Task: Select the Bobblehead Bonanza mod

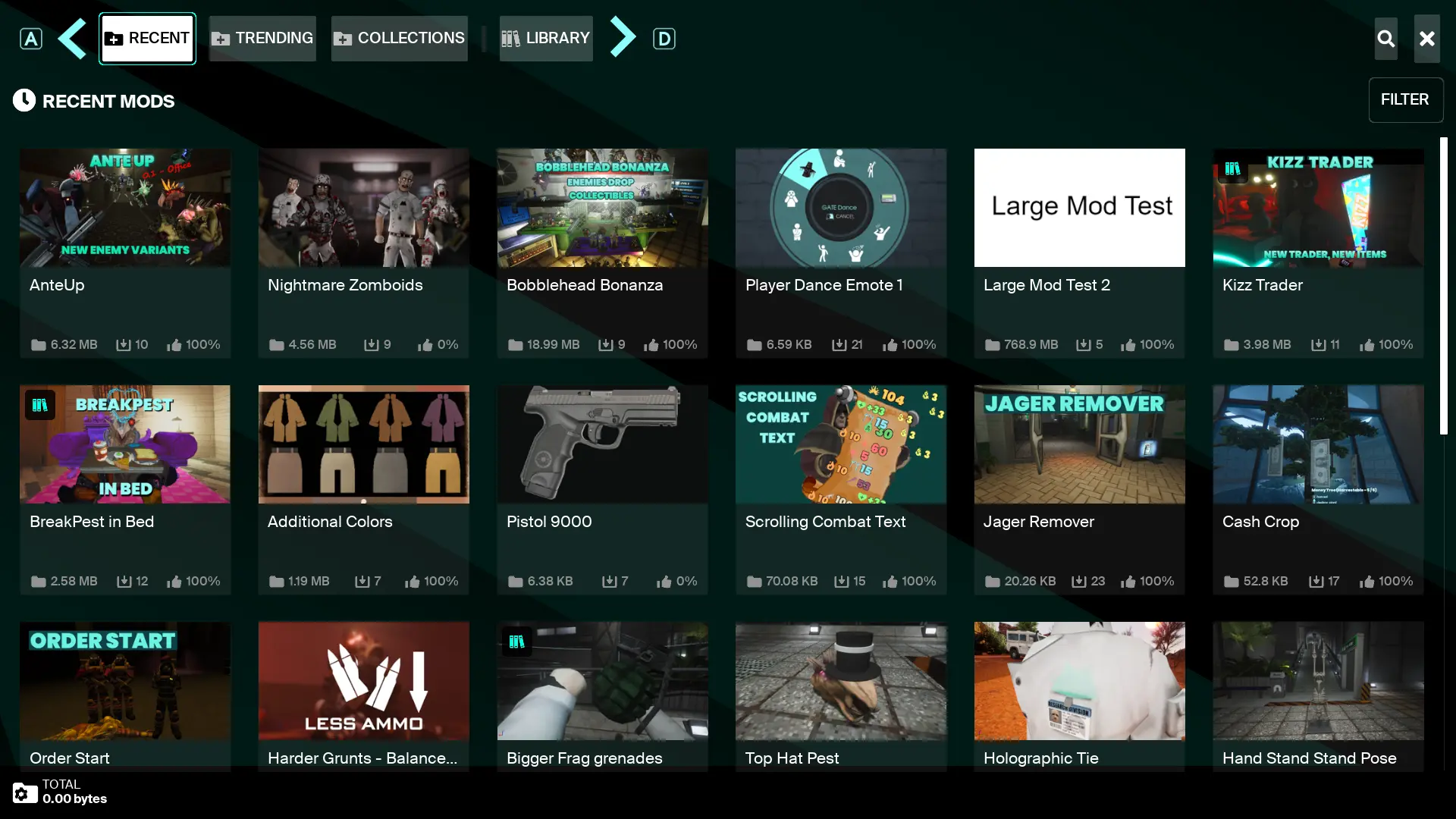Action: click(602, 253)
